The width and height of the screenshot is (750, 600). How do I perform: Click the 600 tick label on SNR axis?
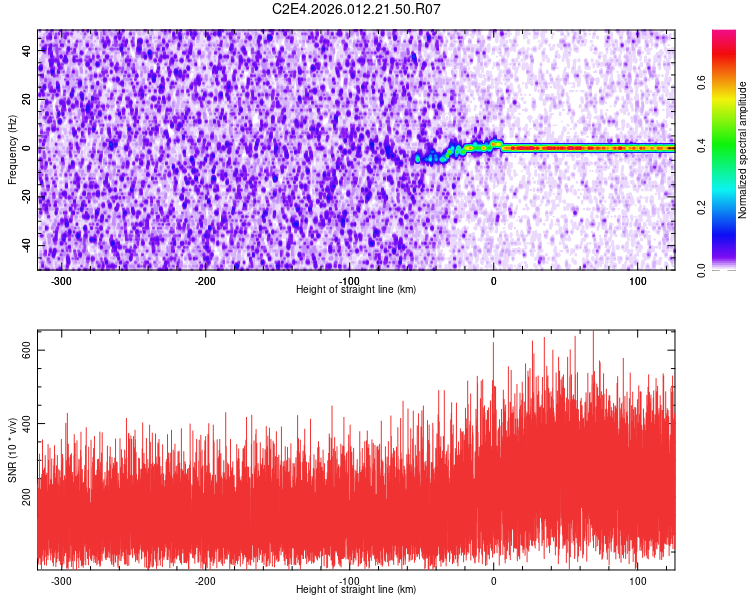click(29, 350)
